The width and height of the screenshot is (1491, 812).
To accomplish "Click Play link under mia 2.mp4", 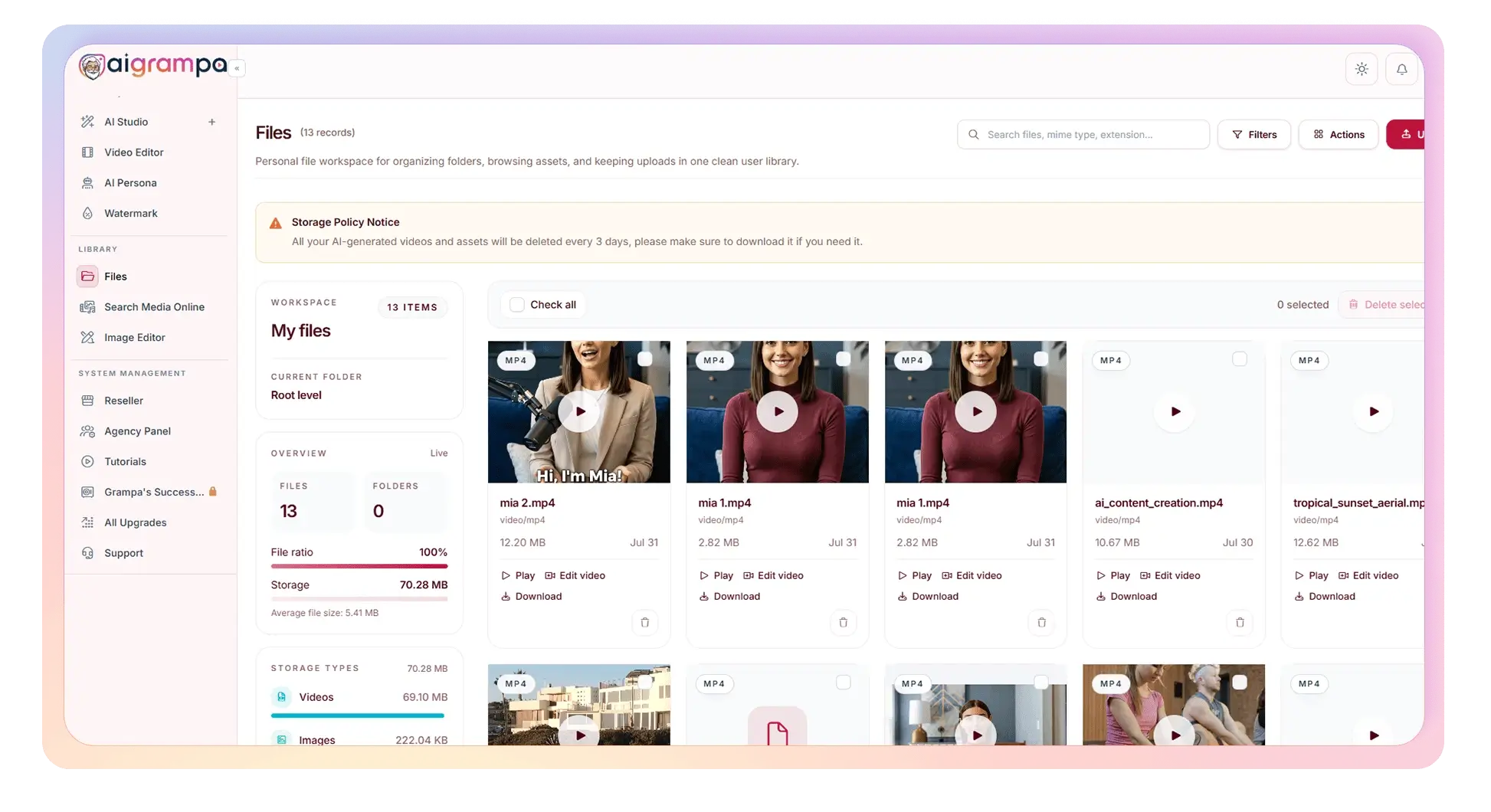I will point(518,575).
